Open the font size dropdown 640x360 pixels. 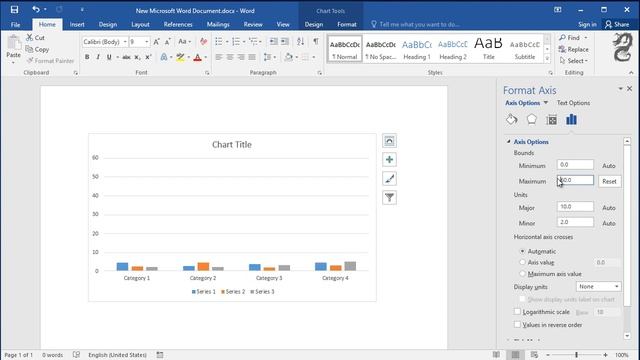147,42
